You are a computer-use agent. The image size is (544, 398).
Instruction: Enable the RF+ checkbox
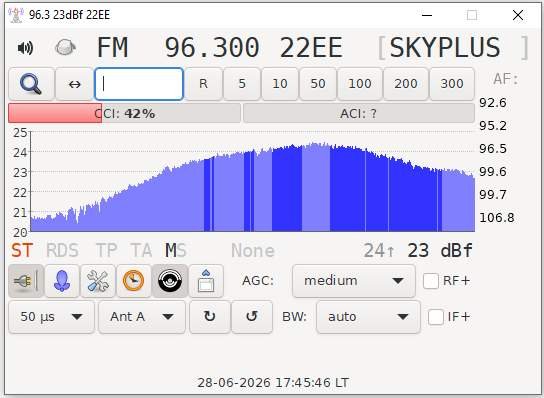tap(431, 281)
